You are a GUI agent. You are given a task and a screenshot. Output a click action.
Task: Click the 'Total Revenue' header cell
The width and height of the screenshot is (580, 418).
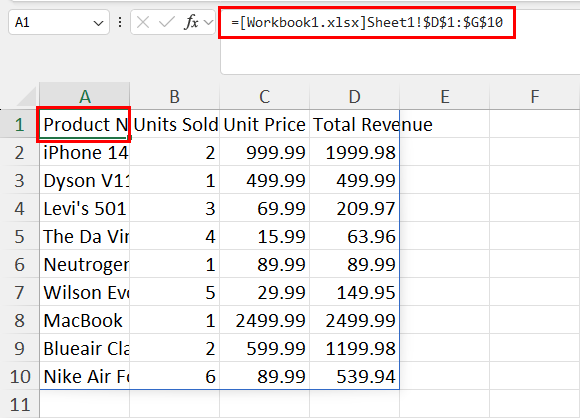coord(354,124)
